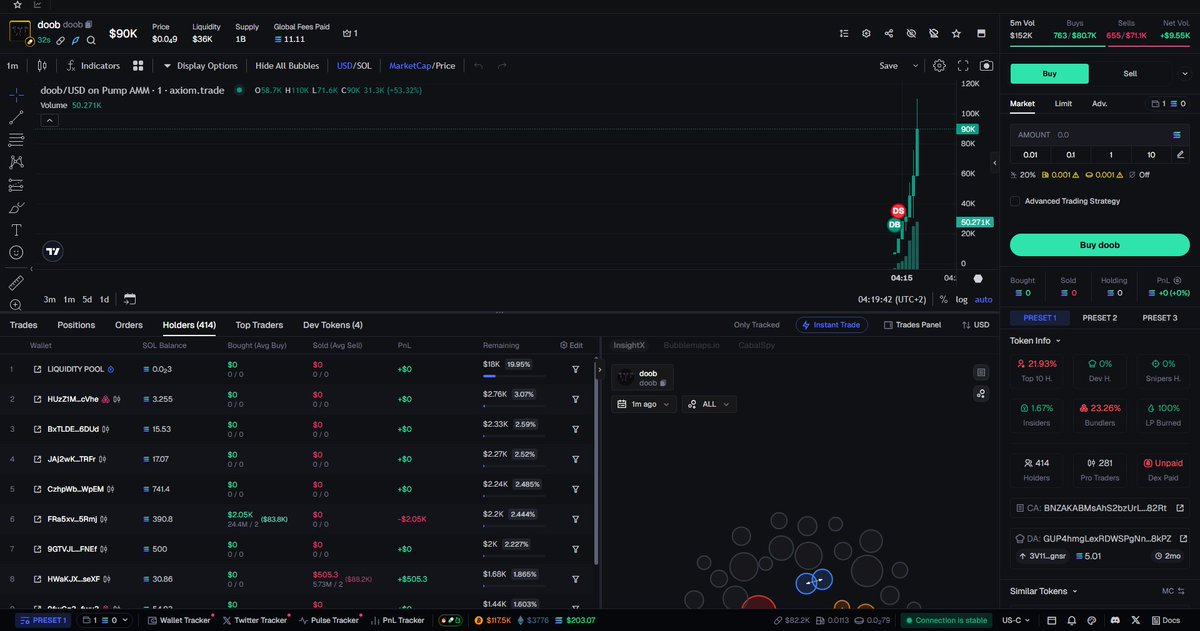Toggle log scale on chart

961,299
